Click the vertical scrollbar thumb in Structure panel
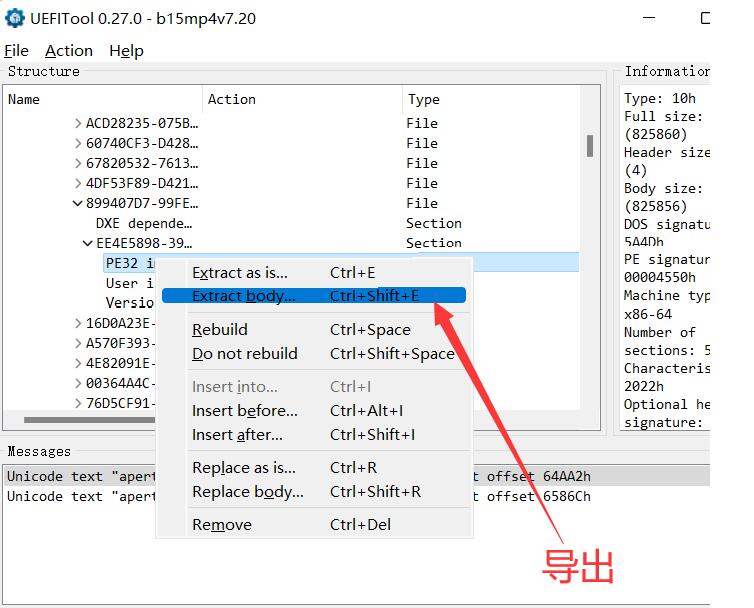Screen dimensions: 754x608 pos(590,146)
